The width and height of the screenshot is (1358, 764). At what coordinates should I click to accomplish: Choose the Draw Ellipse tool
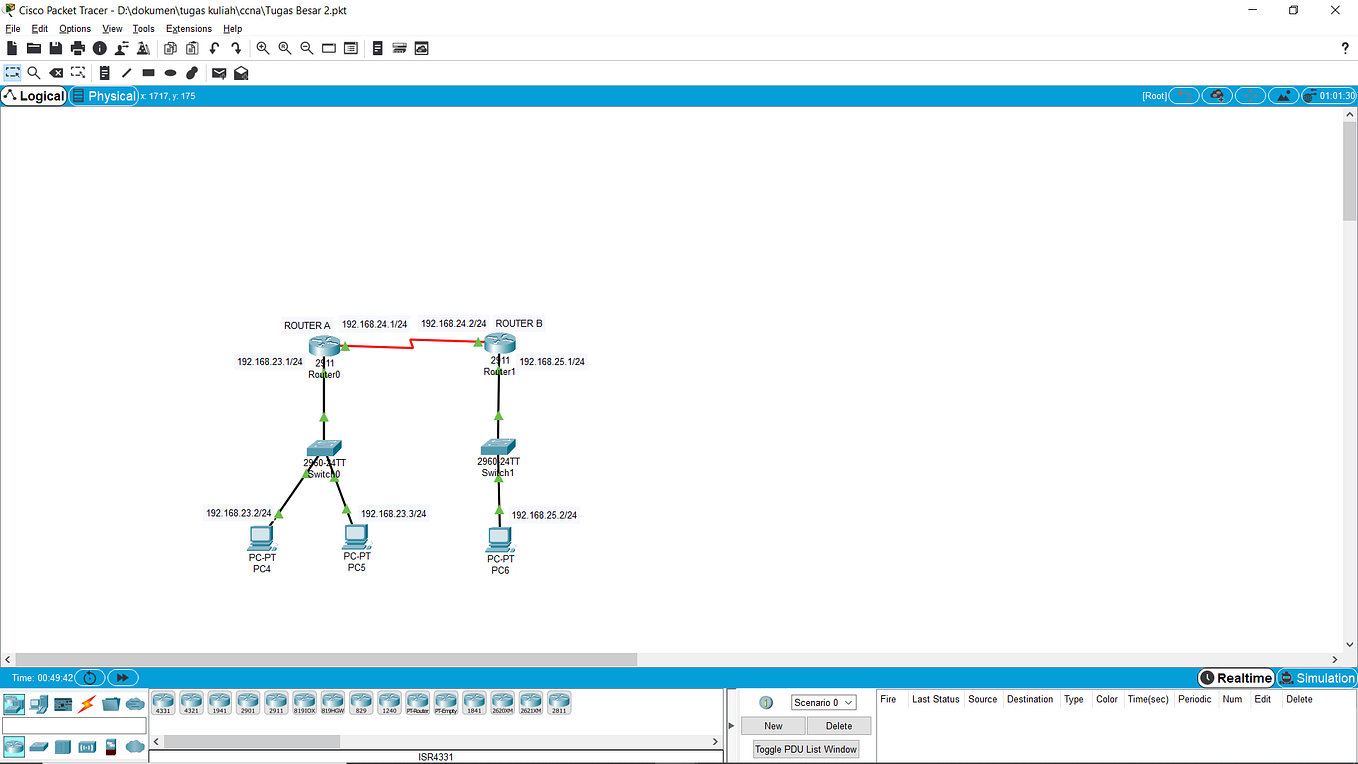pos(170,73)
